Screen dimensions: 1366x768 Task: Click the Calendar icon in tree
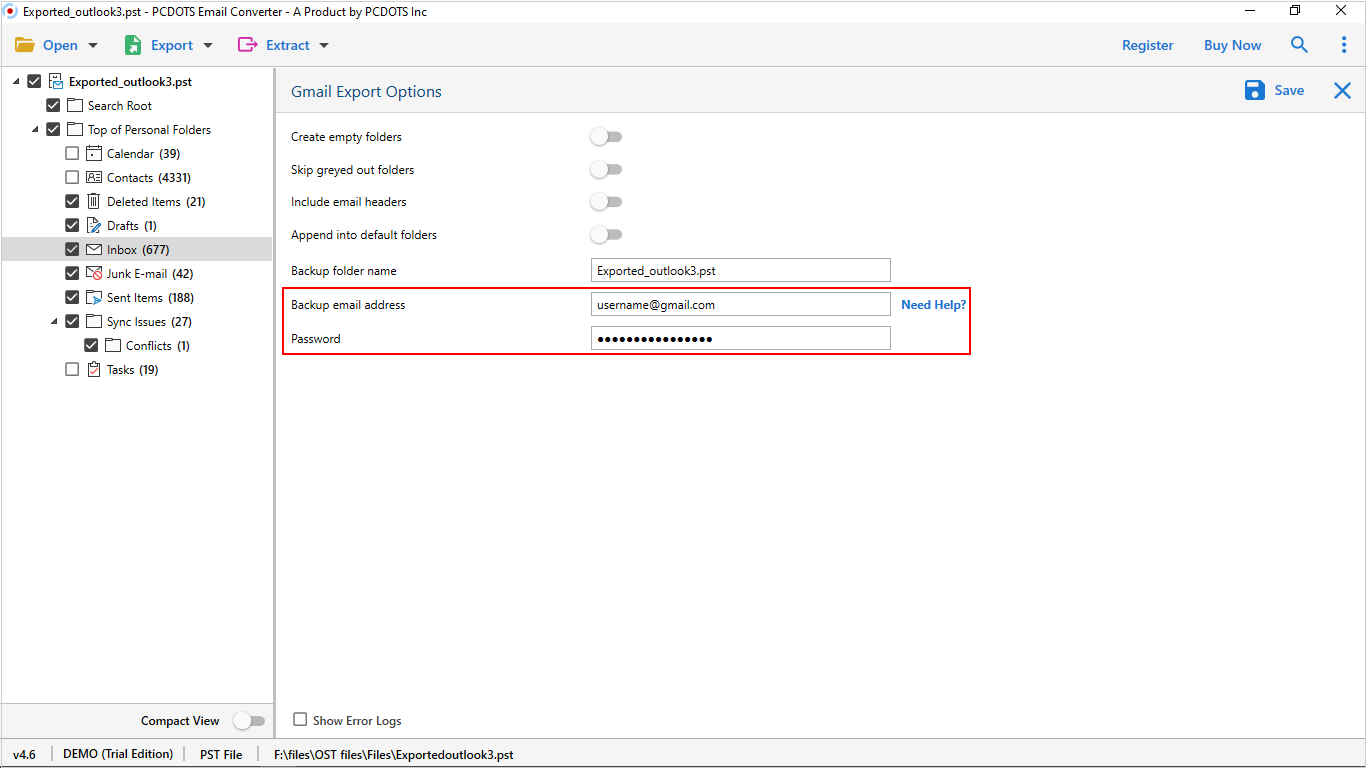pyautogui.click(x=94, y=154)
